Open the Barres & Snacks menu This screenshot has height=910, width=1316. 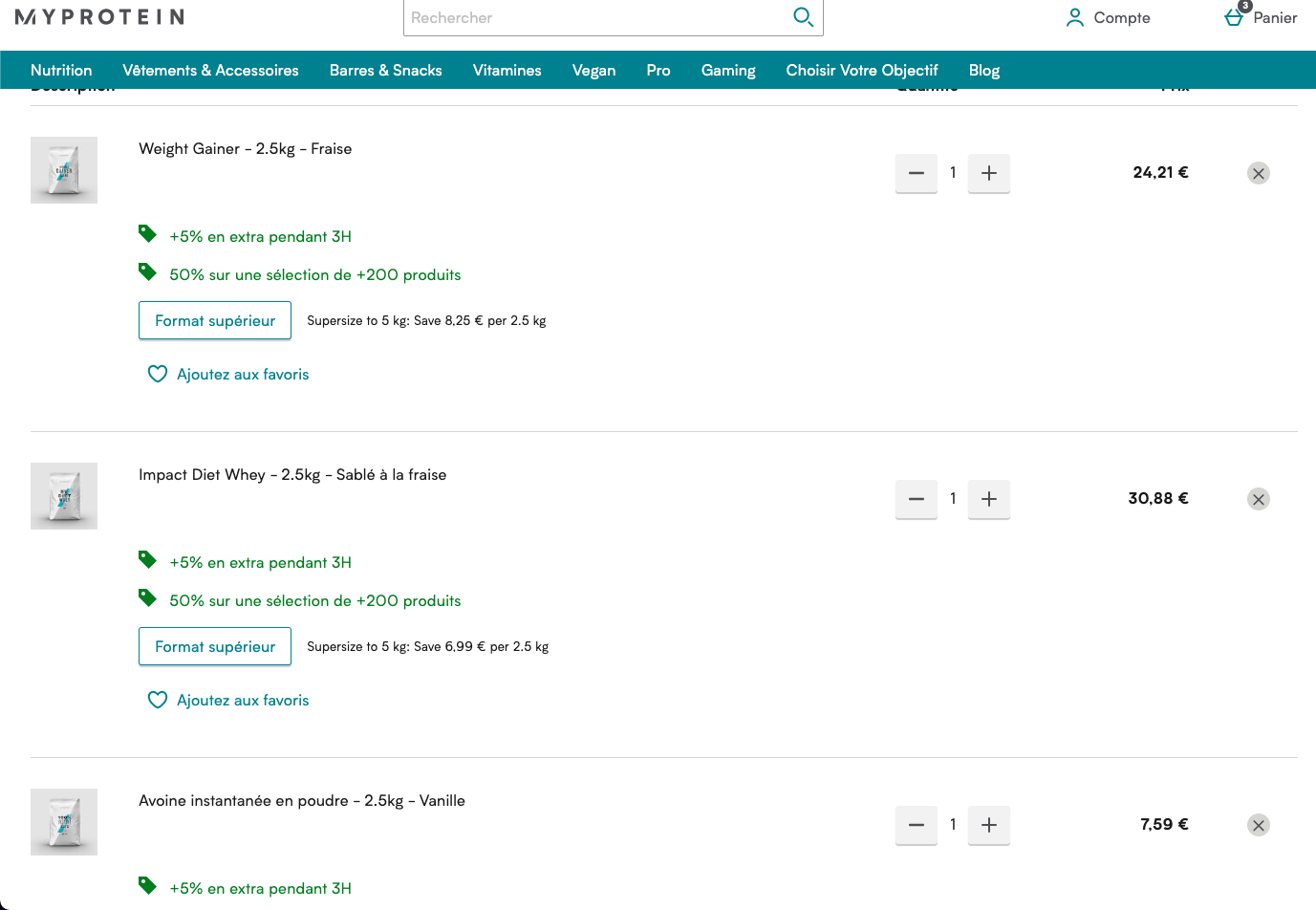point(386,70)
